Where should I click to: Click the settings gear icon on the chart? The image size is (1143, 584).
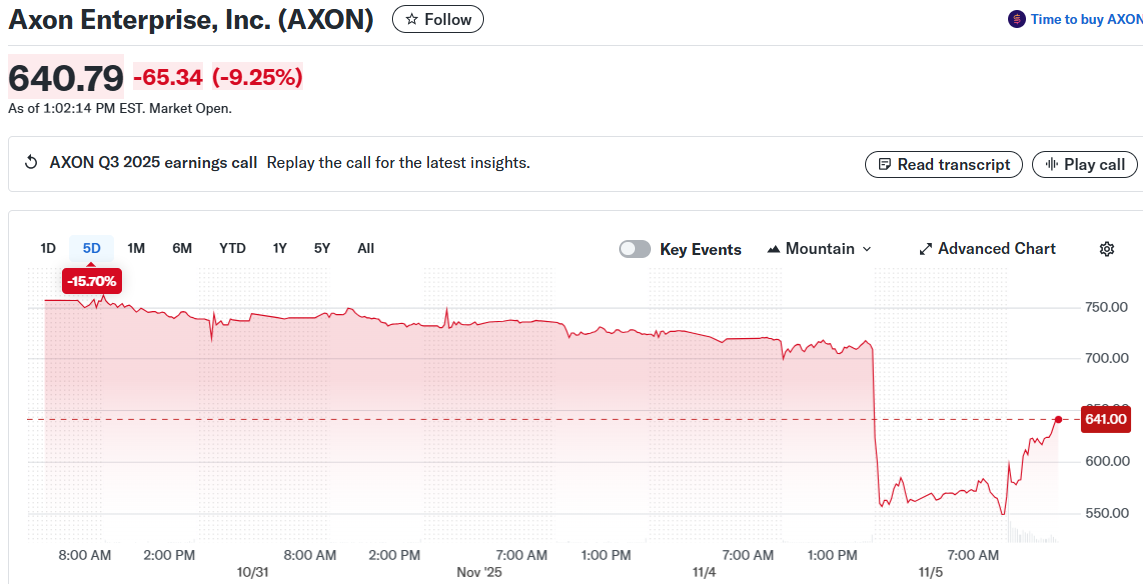[1107, 248]
